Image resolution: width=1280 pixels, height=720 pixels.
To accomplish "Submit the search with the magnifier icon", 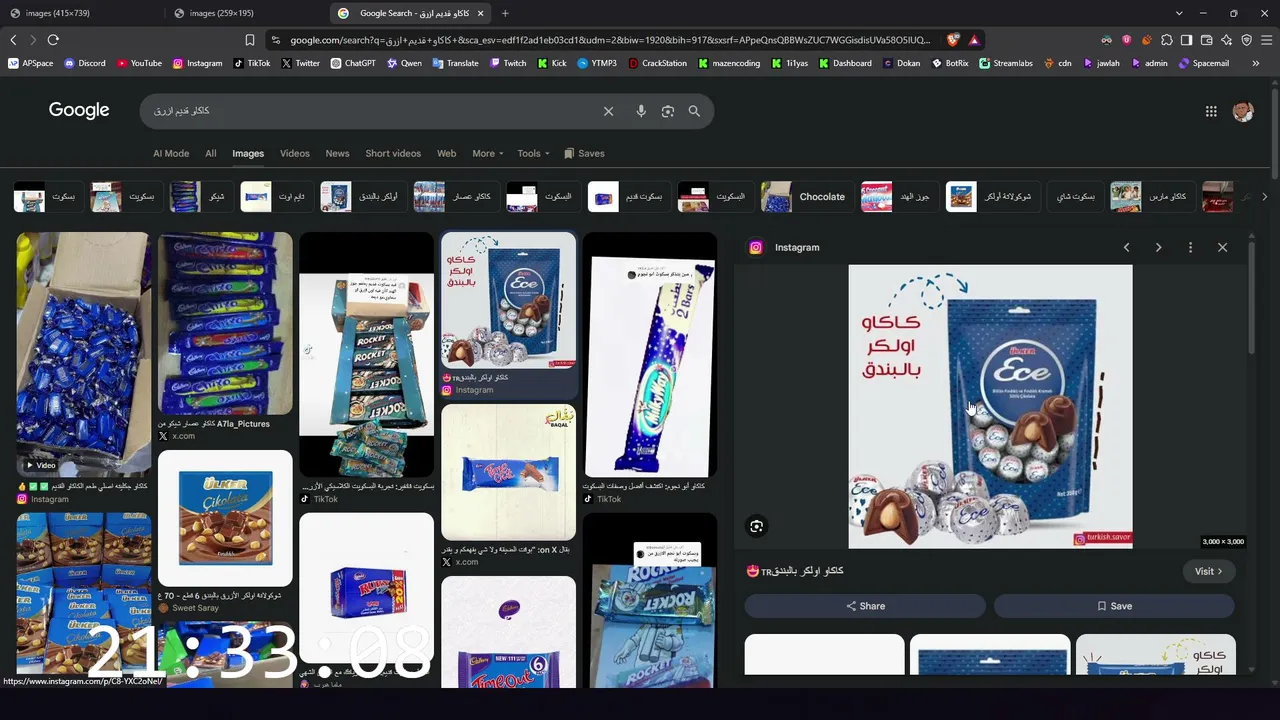I will [x=694, y=111].
